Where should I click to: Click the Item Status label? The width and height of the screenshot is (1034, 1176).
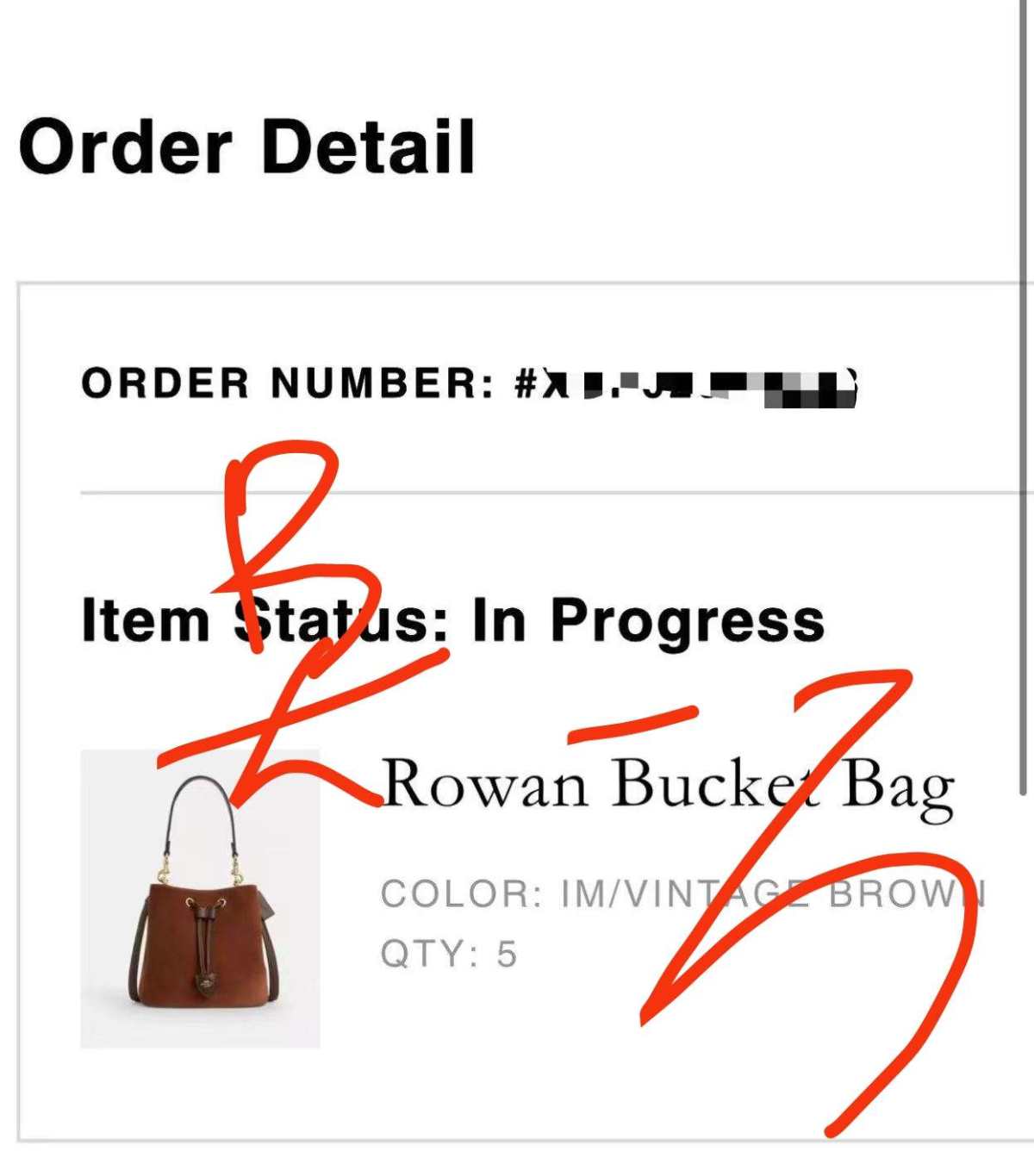[265, 620]
